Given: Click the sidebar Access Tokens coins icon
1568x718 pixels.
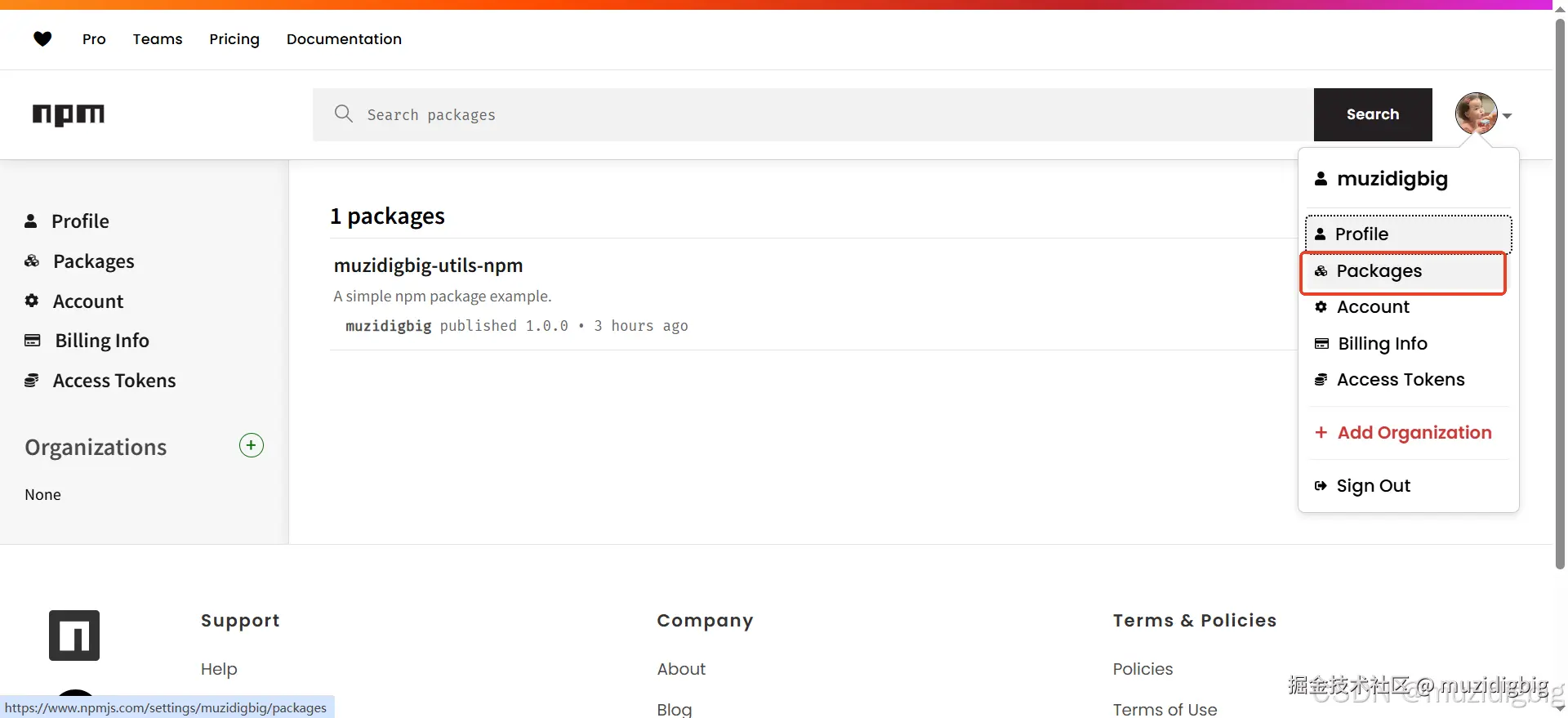Looking at the screenshot, I should [32, 380].
